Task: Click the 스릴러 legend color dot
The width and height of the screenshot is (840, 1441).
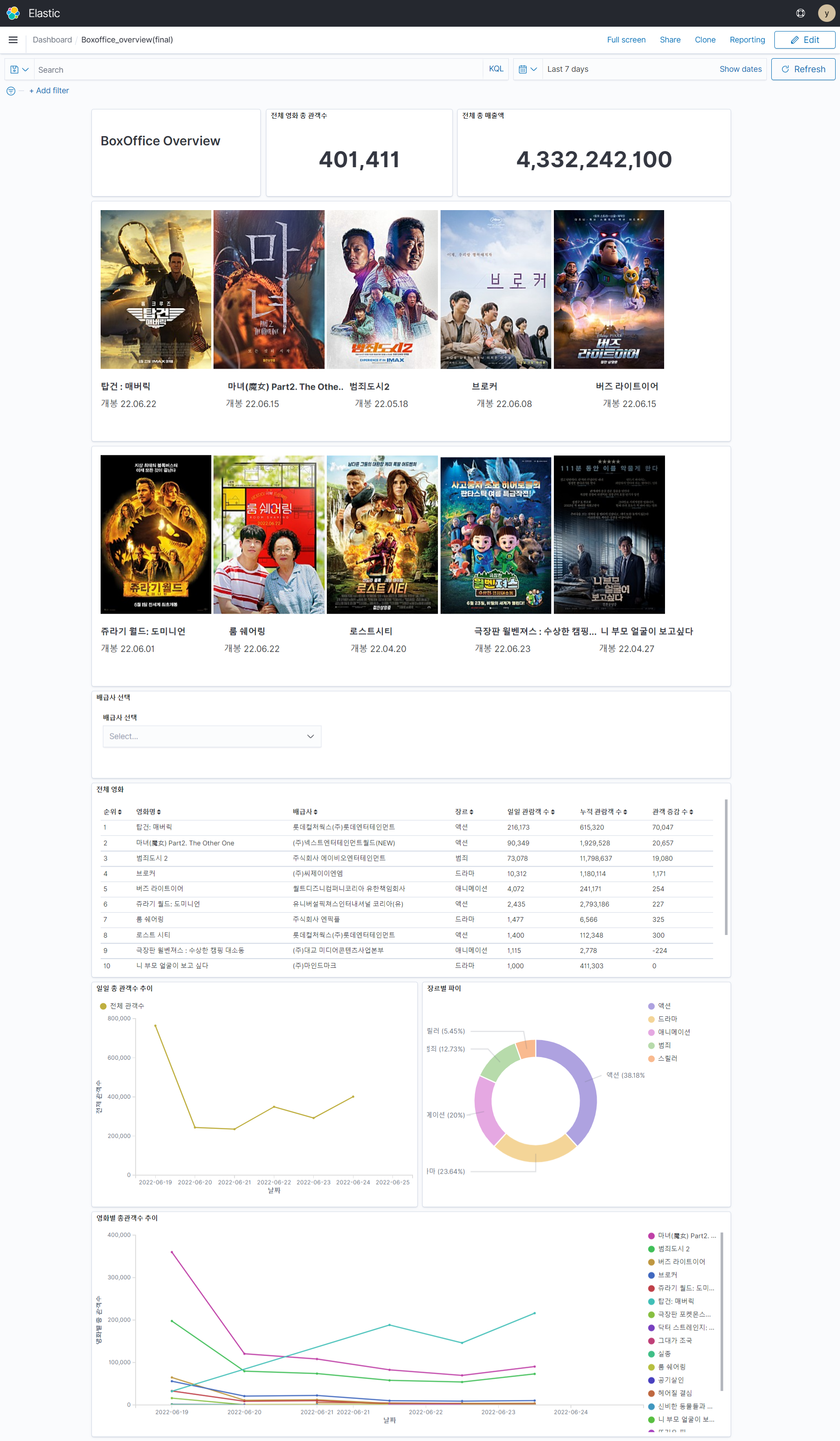Action: coord(651,1058)
